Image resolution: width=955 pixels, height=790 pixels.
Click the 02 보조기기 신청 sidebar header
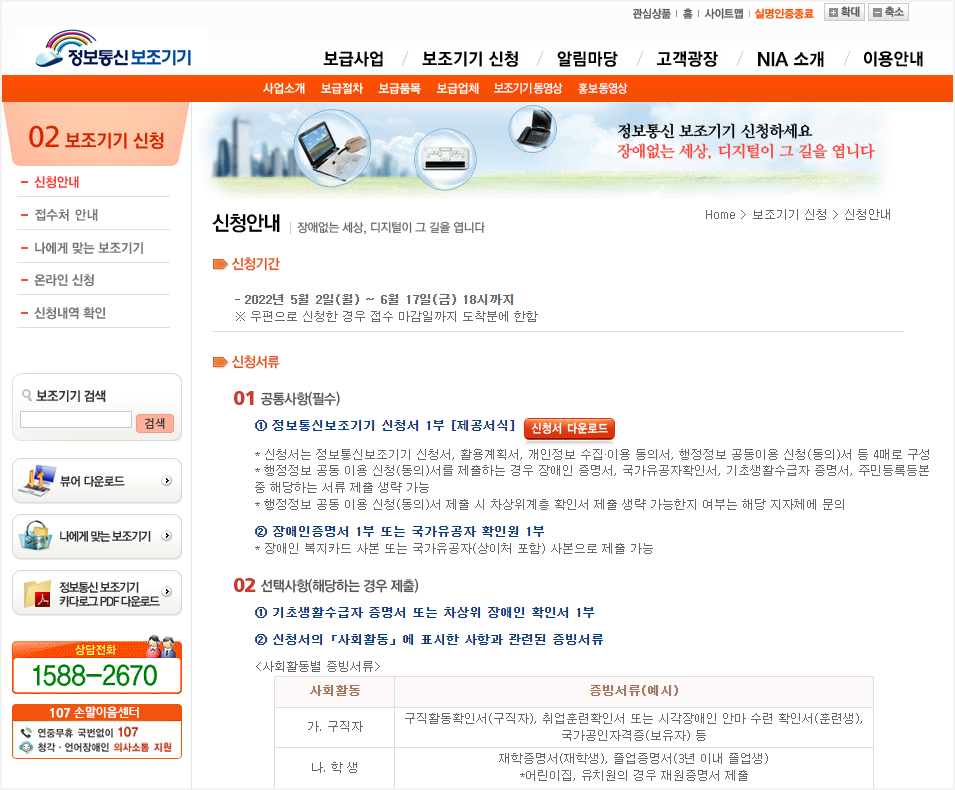(97, 137)
